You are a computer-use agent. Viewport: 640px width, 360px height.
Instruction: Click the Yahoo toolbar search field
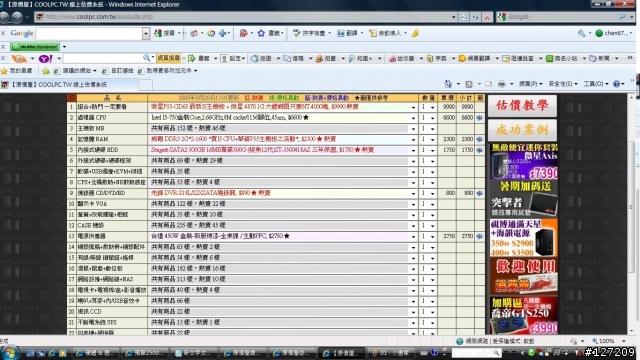(103, 59)
